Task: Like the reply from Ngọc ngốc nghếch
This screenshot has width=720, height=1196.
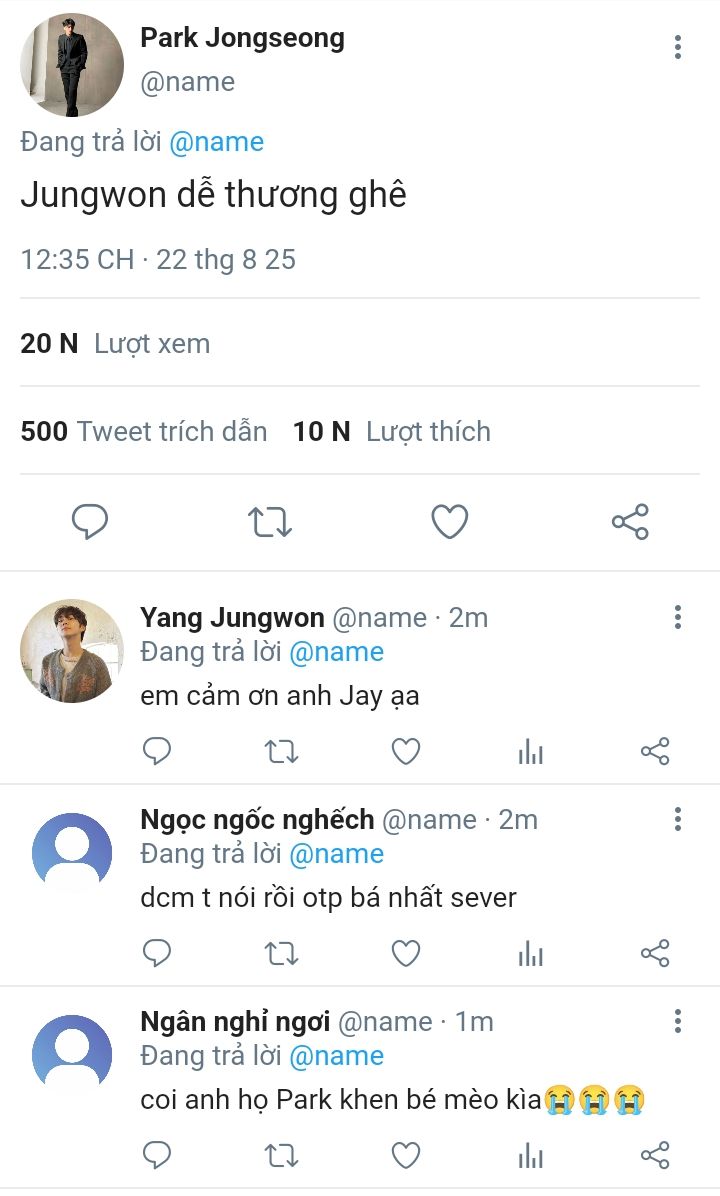Action: click(x=405, y=953)
